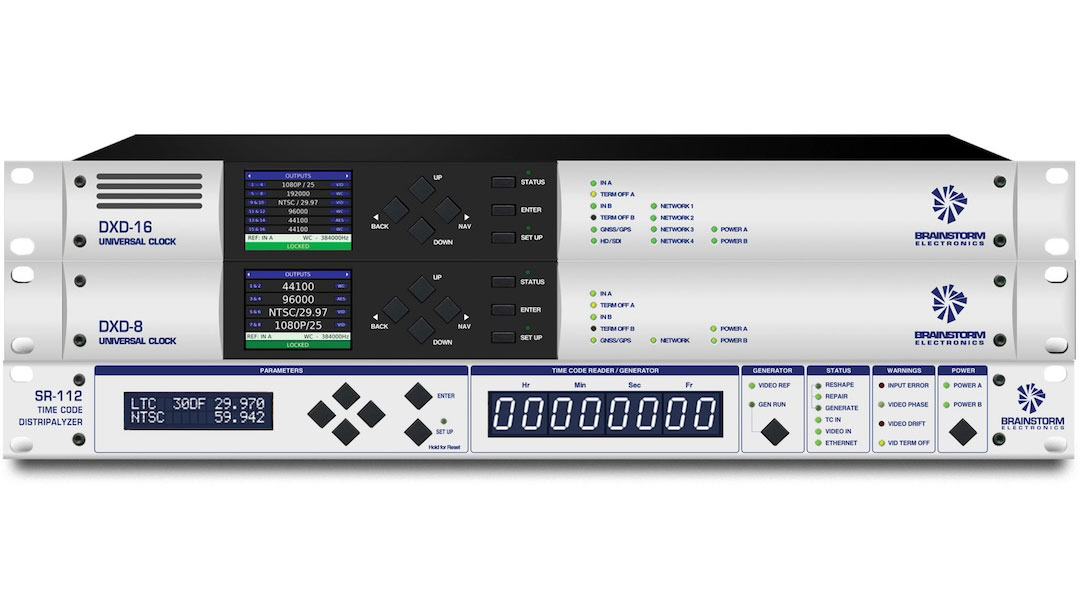Click the NETWORK 1 indicator LED
This screenshot has width=1080, height=608.
pyautogui.click(x=654, y=206)
